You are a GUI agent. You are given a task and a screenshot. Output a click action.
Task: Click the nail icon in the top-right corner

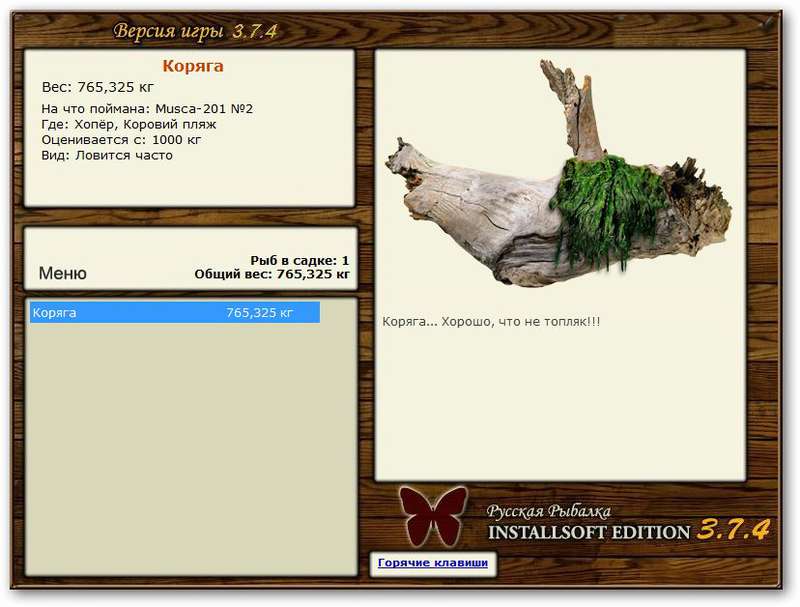pyautogui.click(x=767, y=24)
